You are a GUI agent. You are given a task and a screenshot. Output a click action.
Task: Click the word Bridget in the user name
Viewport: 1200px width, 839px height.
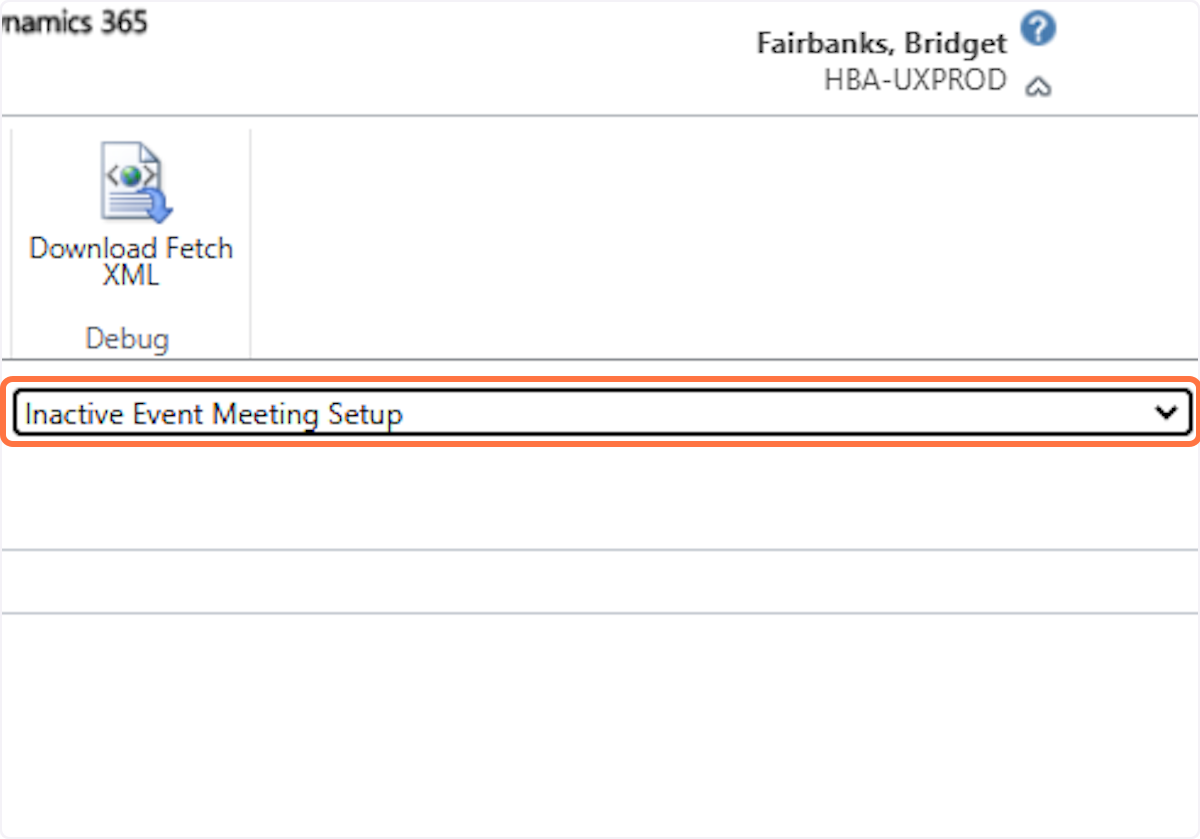962,45
